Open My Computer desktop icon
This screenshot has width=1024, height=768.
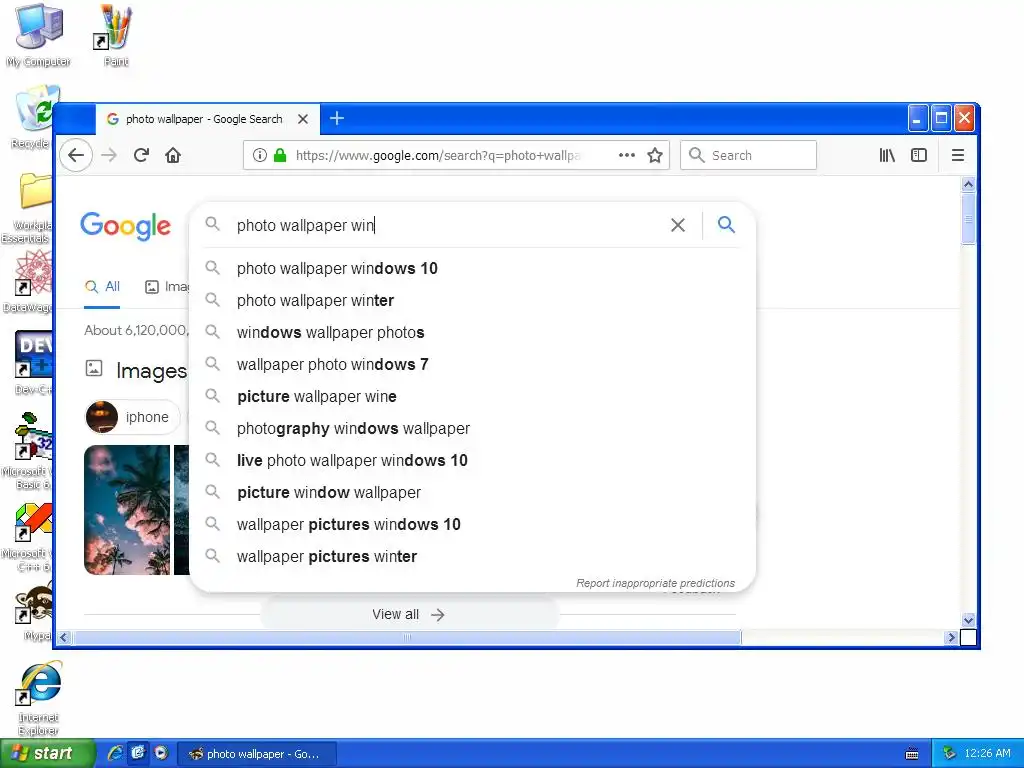tap(39, 36)
